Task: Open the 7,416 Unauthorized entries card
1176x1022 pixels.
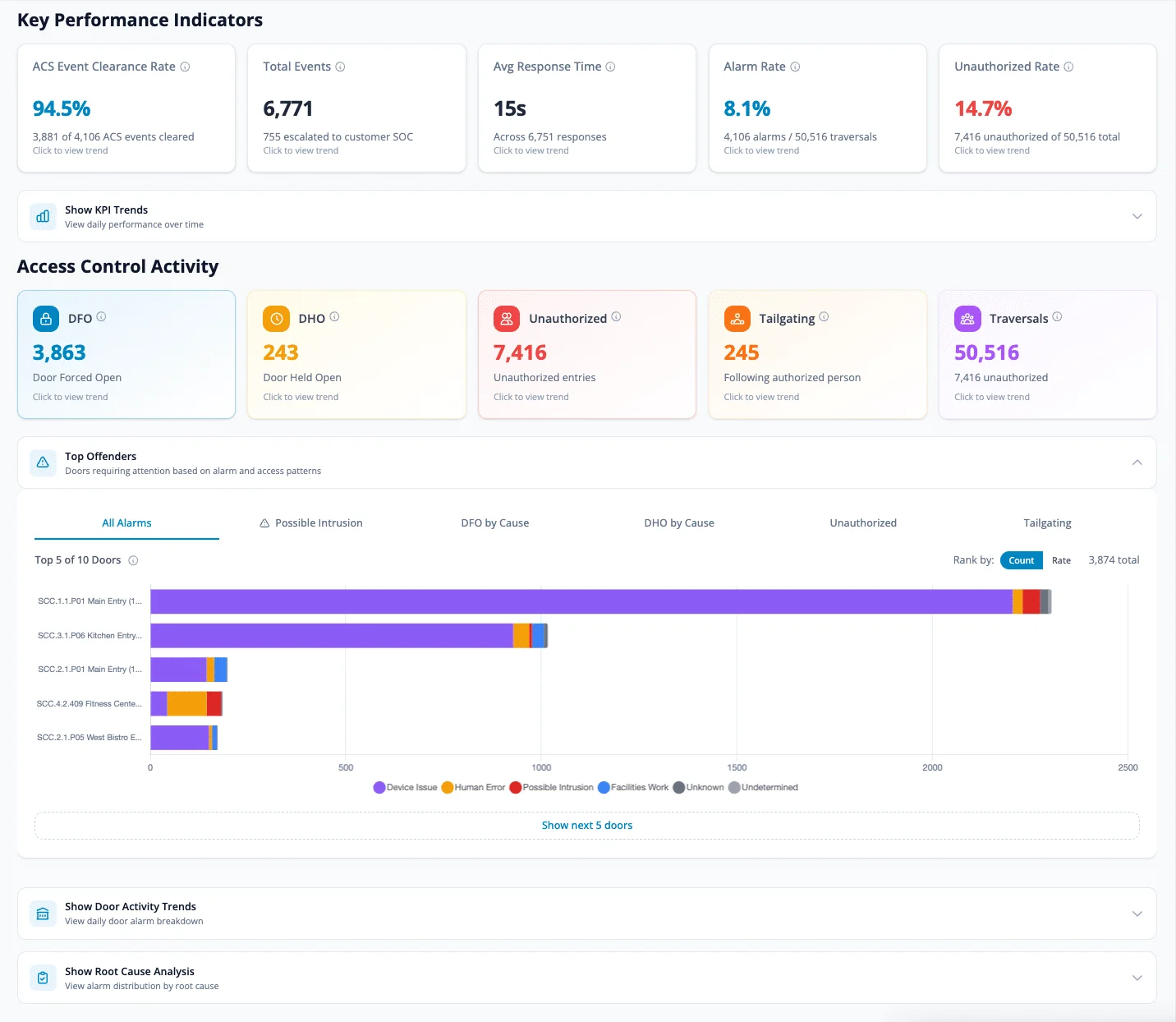Action: pos(587,355)
